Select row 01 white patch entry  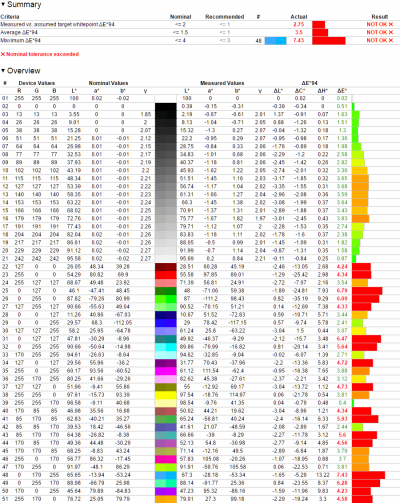click(x=200, y=98)
